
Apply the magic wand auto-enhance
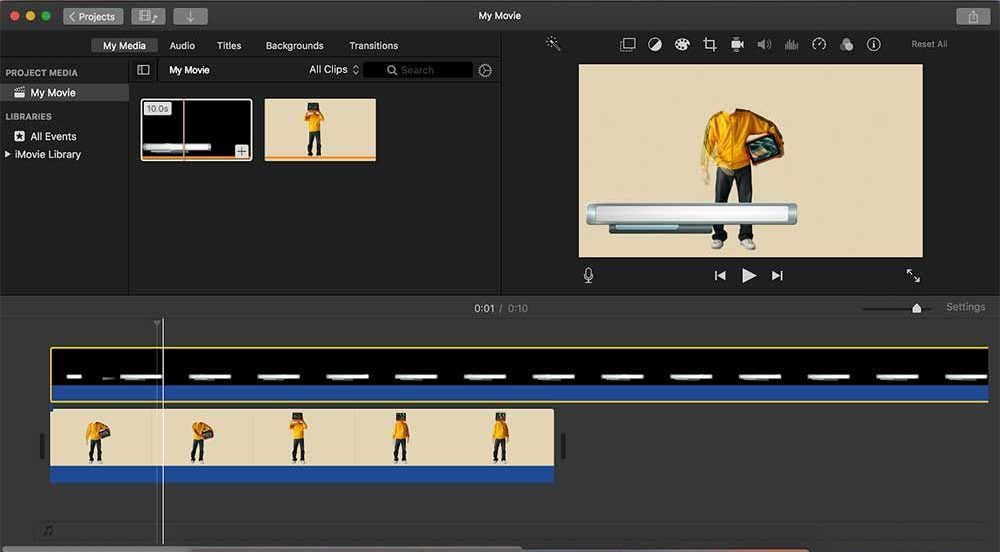[553, 43]
